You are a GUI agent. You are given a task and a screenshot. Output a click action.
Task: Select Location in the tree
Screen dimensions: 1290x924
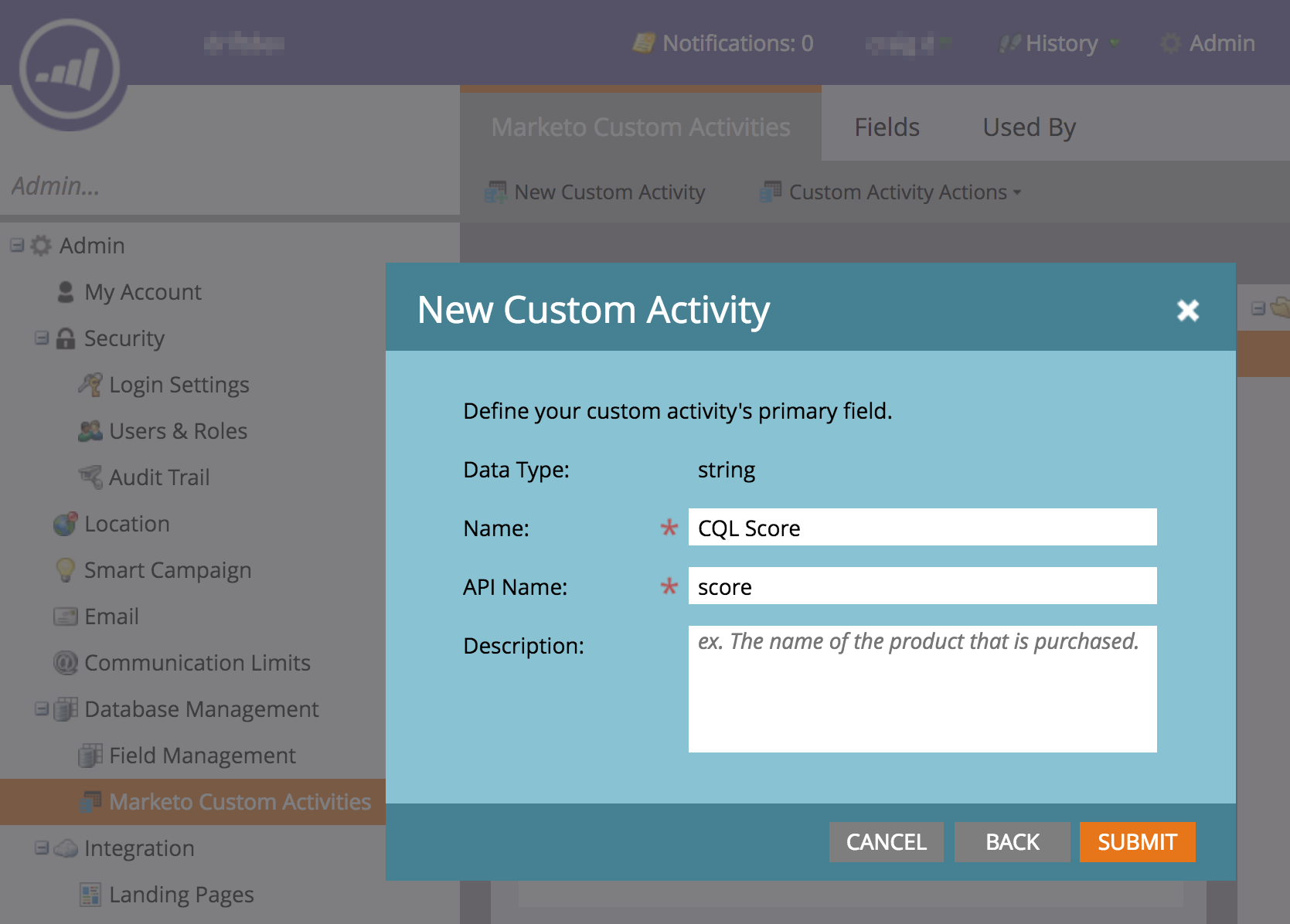click(x=127, y=524)
